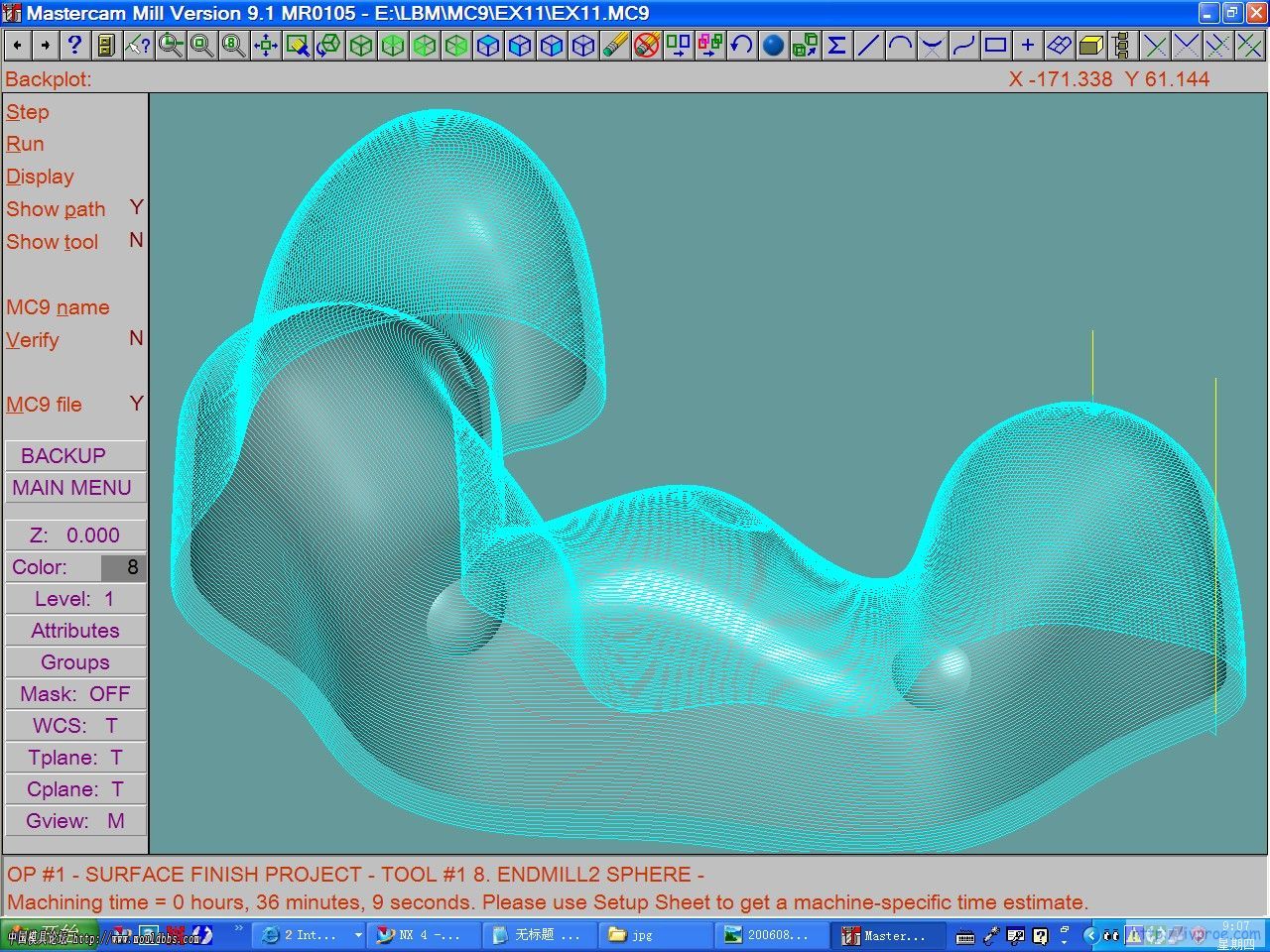This screenshot has height=952, width=1270.
Task: Select the Arc drawing tool
Action: coord(900,46)
